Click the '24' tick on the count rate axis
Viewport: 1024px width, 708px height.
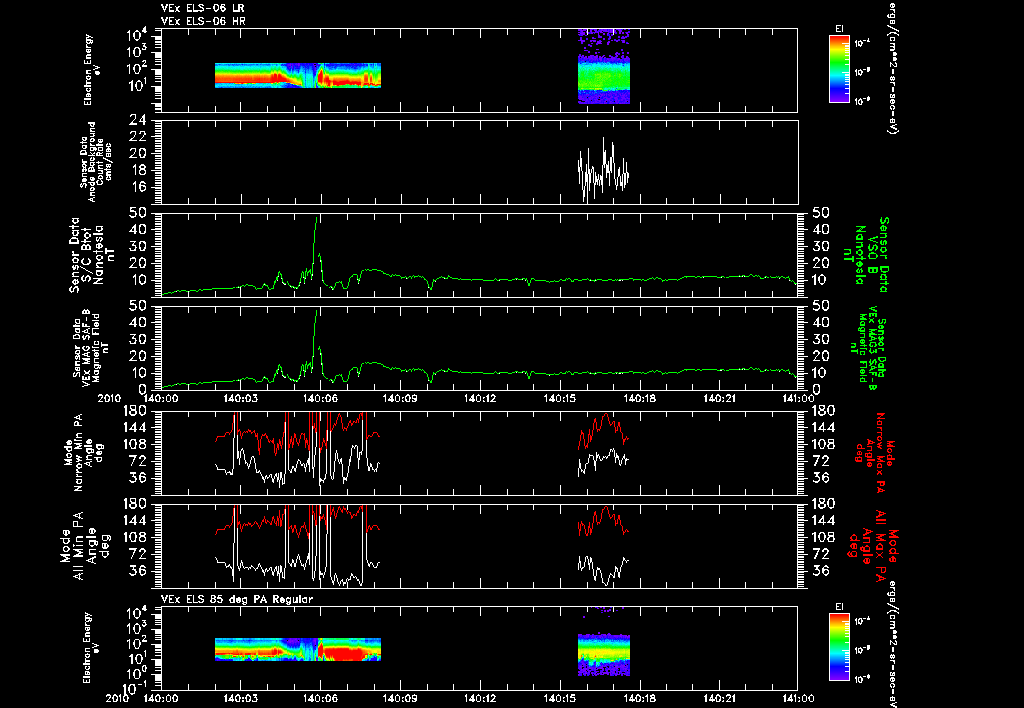click(x=137, y=121)
